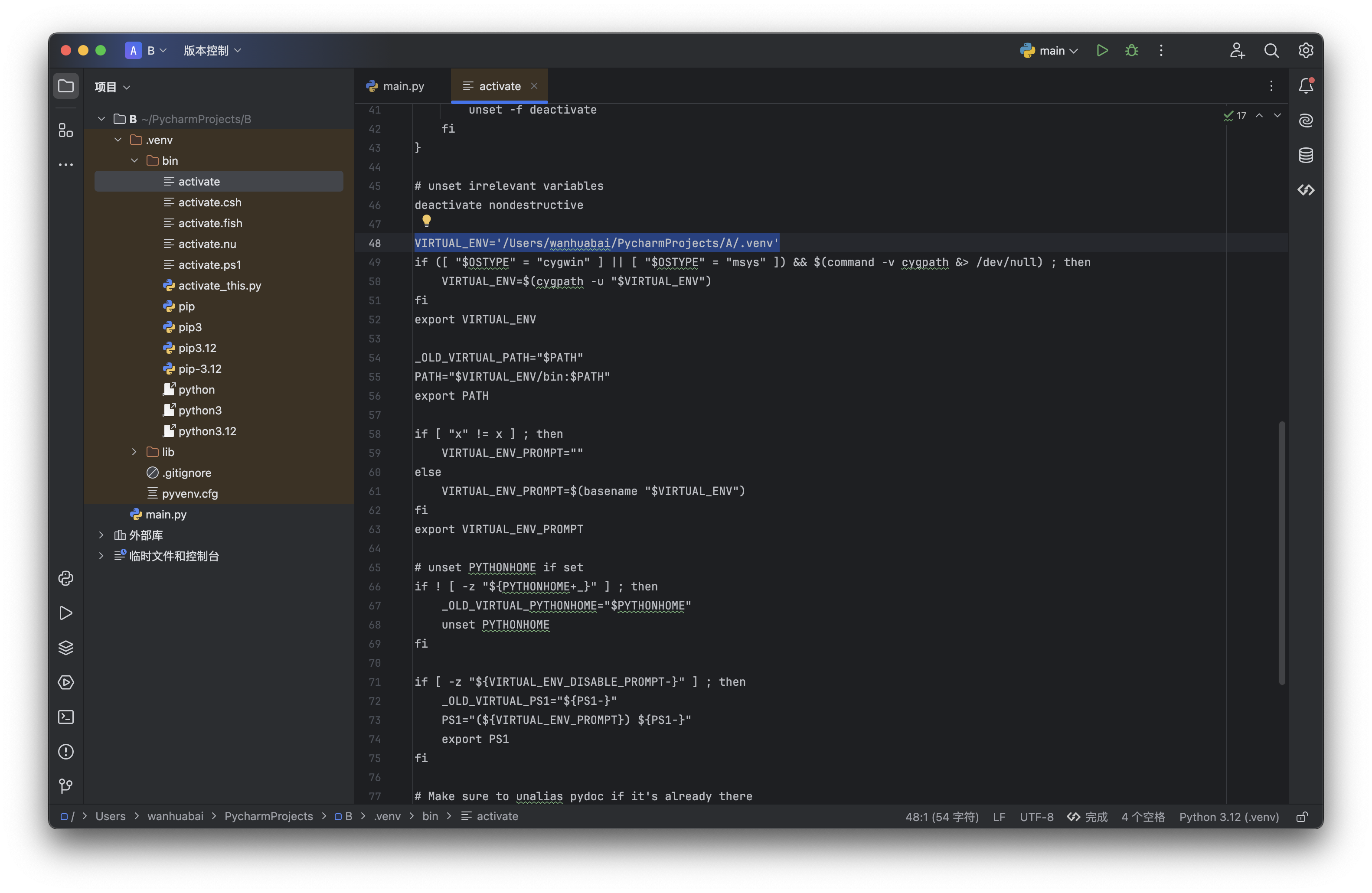Screen dimensions: 1372x893
Task: Show the Notifications panel
Action: [1306, 86]
